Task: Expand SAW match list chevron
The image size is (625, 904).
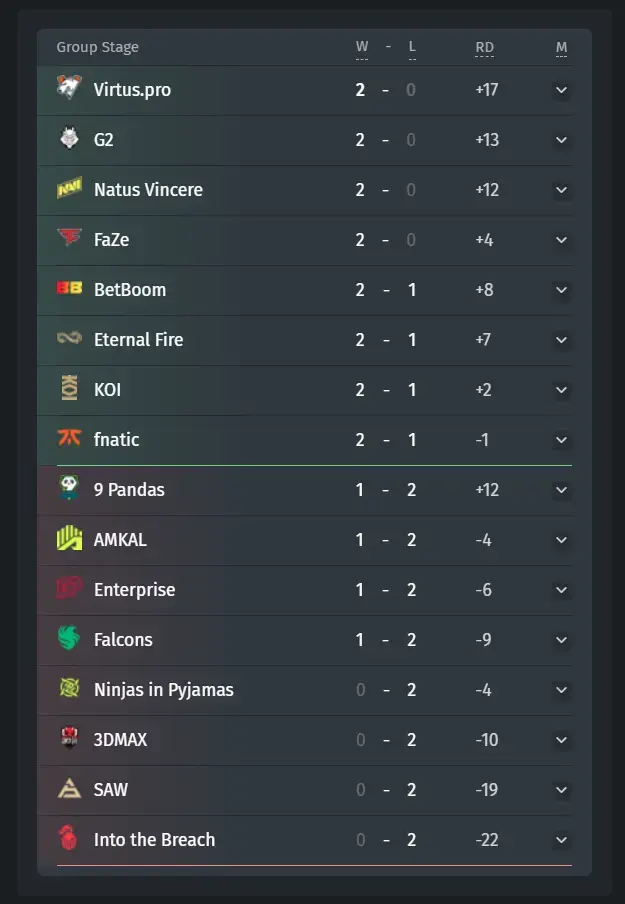Action: pyautogui.click(x=562, y=790)
